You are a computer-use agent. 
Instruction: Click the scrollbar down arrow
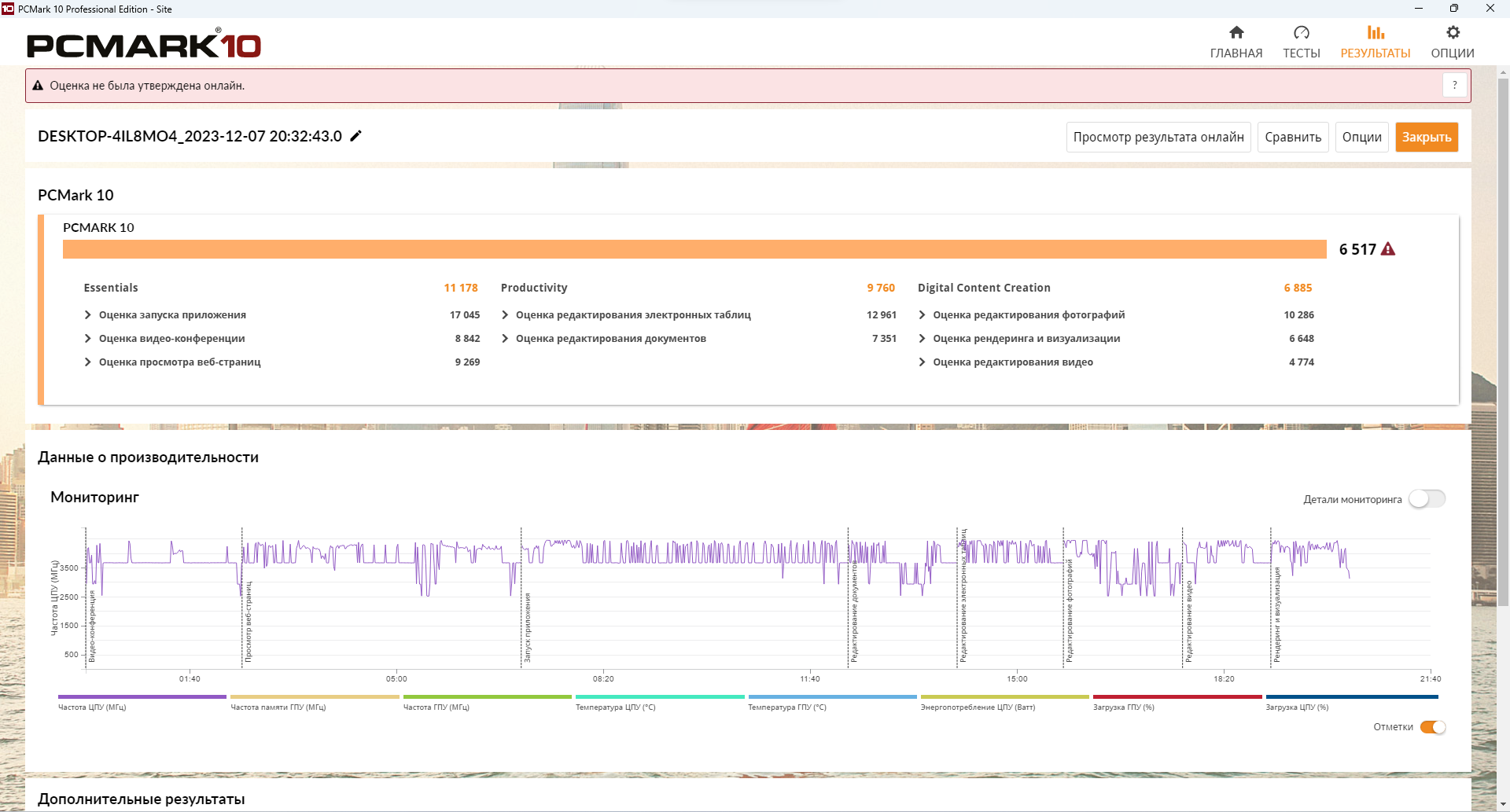click(1503, 805)
